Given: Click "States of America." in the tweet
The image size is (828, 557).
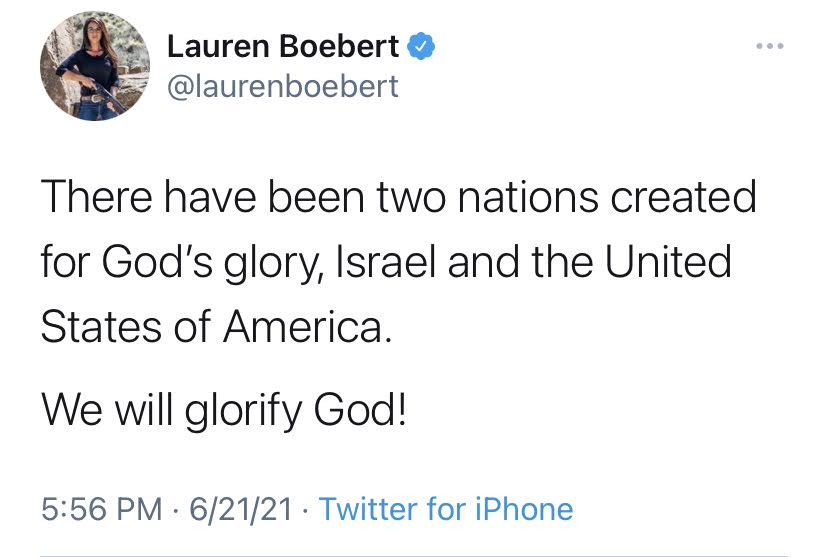Looking at the screenshot, I should (212, 328).
